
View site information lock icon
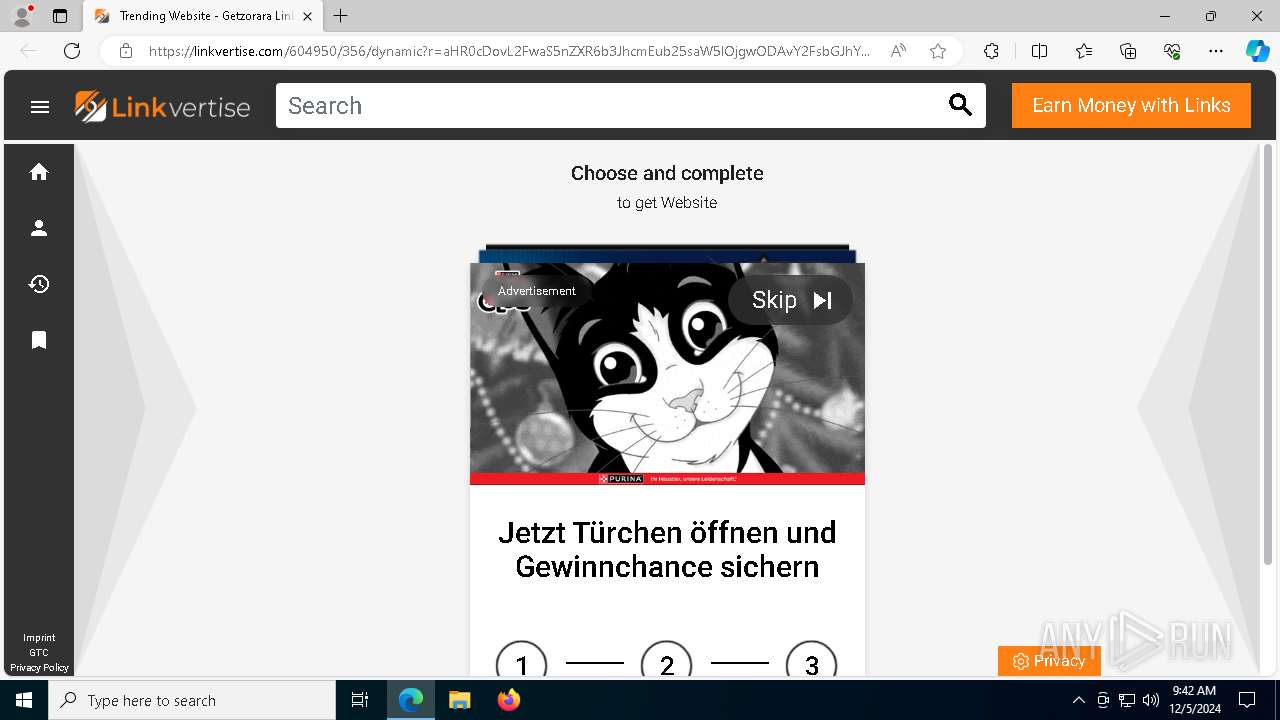point(126,51)
